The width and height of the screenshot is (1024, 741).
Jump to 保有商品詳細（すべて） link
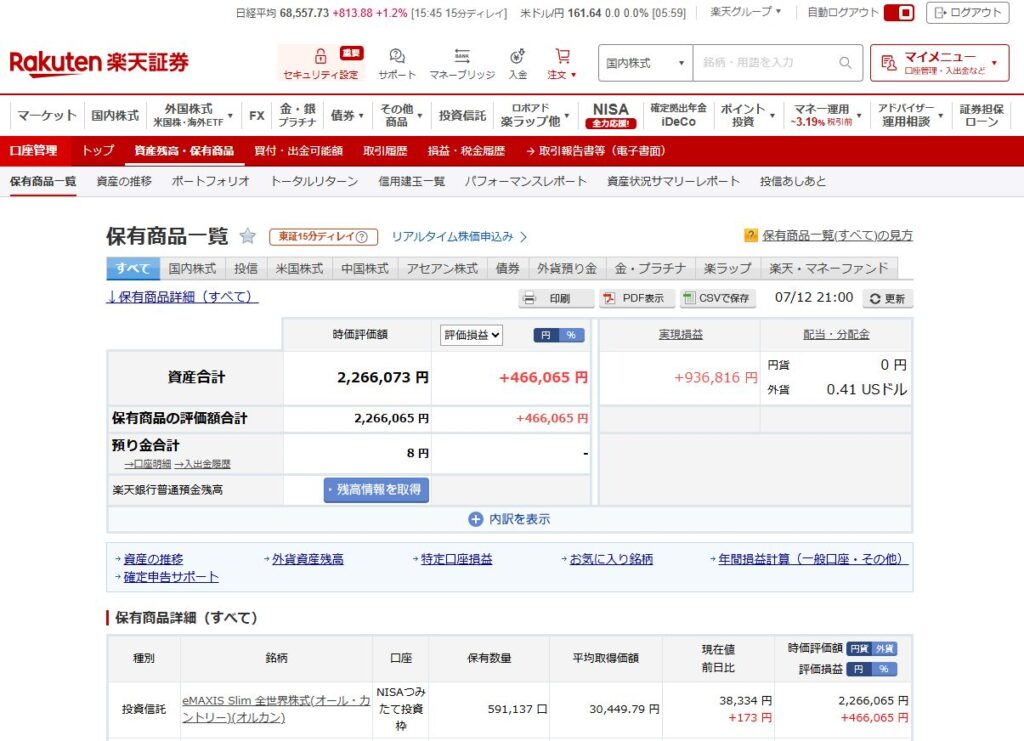point(182,297)
